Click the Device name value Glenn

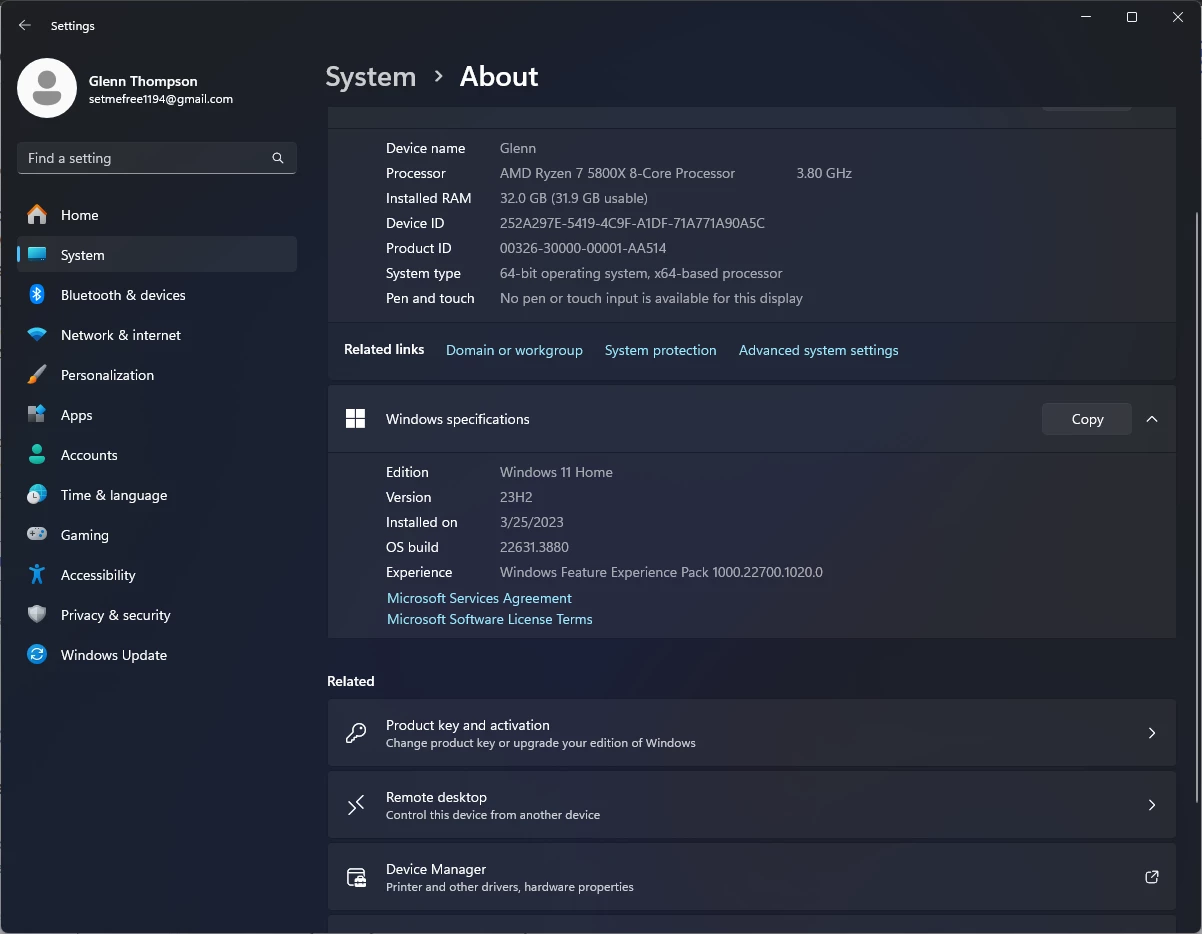click(518, 148)
